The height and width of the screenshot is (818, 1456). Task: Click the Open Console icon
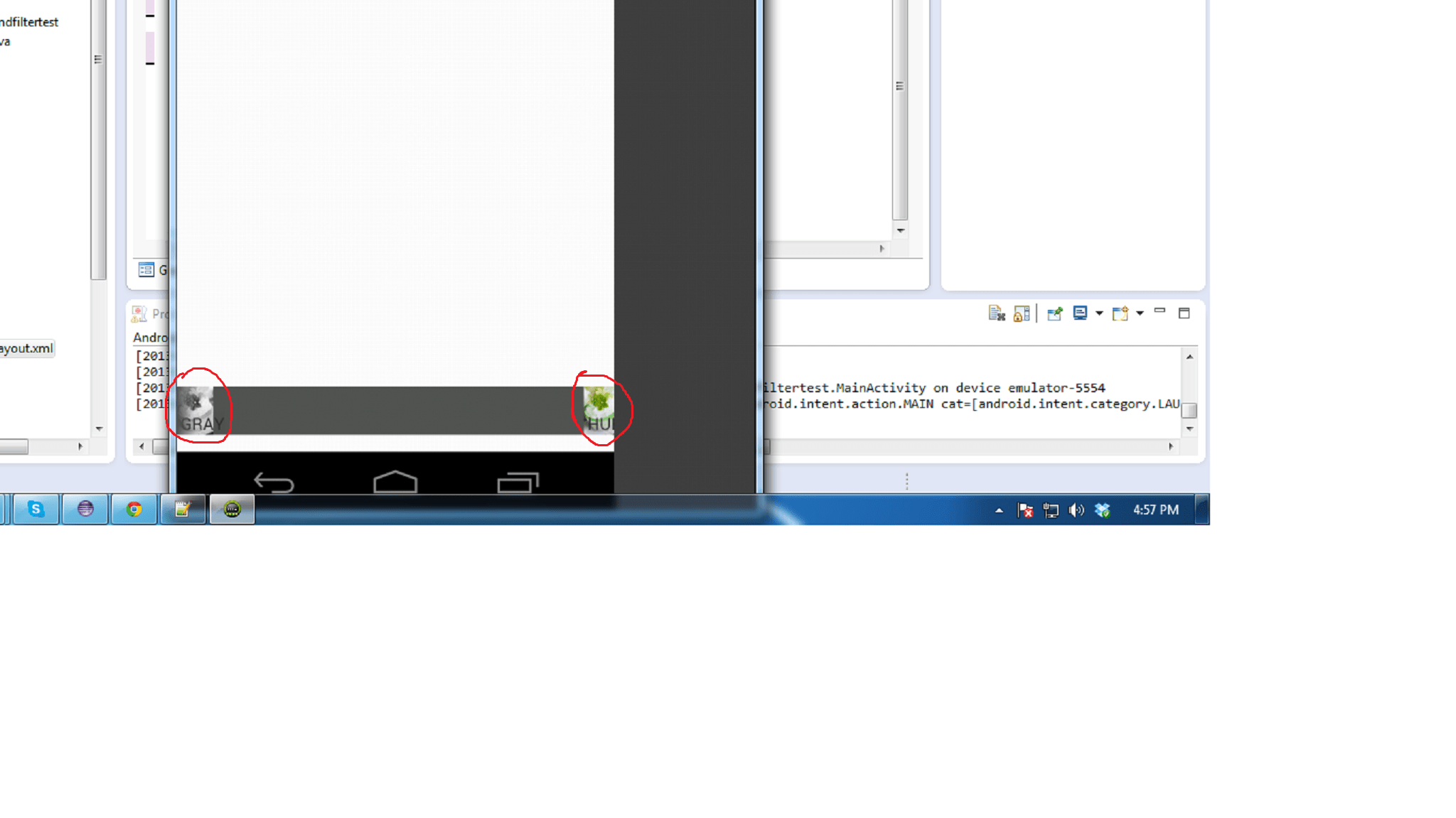click(x=1120, y=313)
